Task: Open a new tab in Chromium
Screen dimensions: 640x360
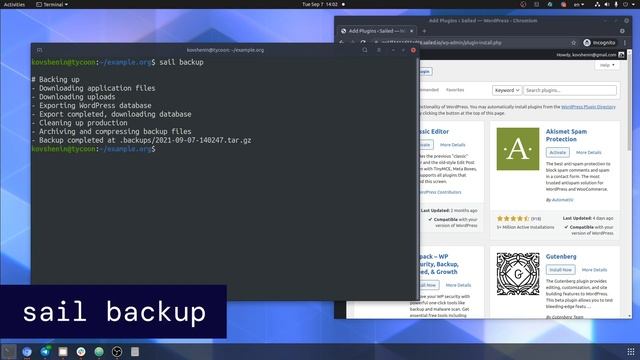Action: click(424, 31)
